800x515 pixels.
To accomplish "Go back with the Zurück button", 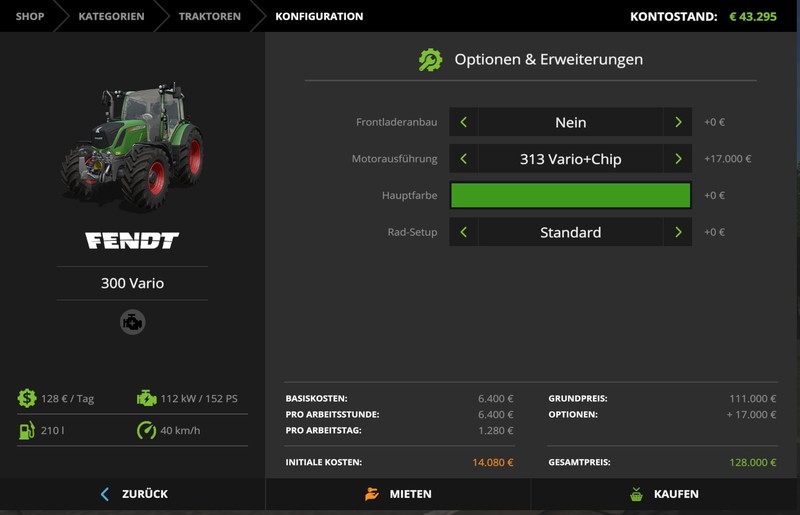I will (133, 494).
